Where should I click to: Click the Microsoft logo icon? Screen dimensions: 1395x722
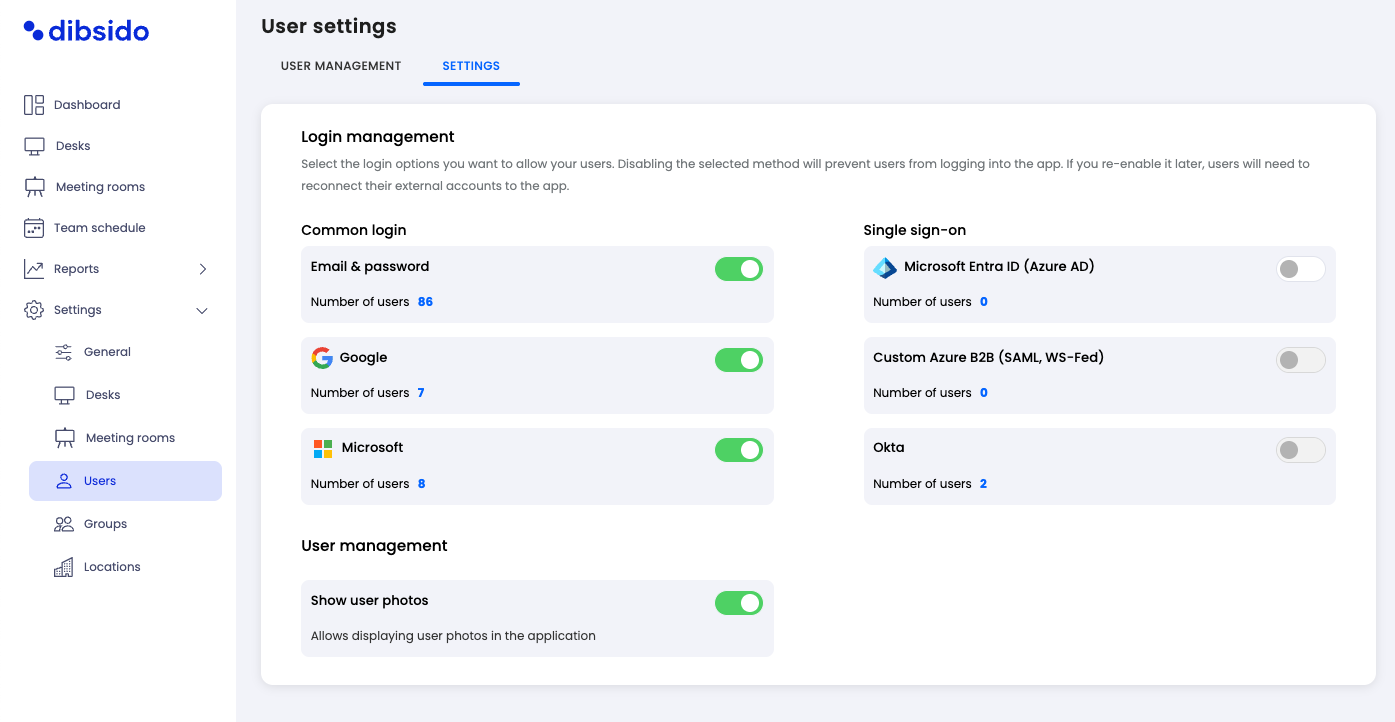[323, 448]
